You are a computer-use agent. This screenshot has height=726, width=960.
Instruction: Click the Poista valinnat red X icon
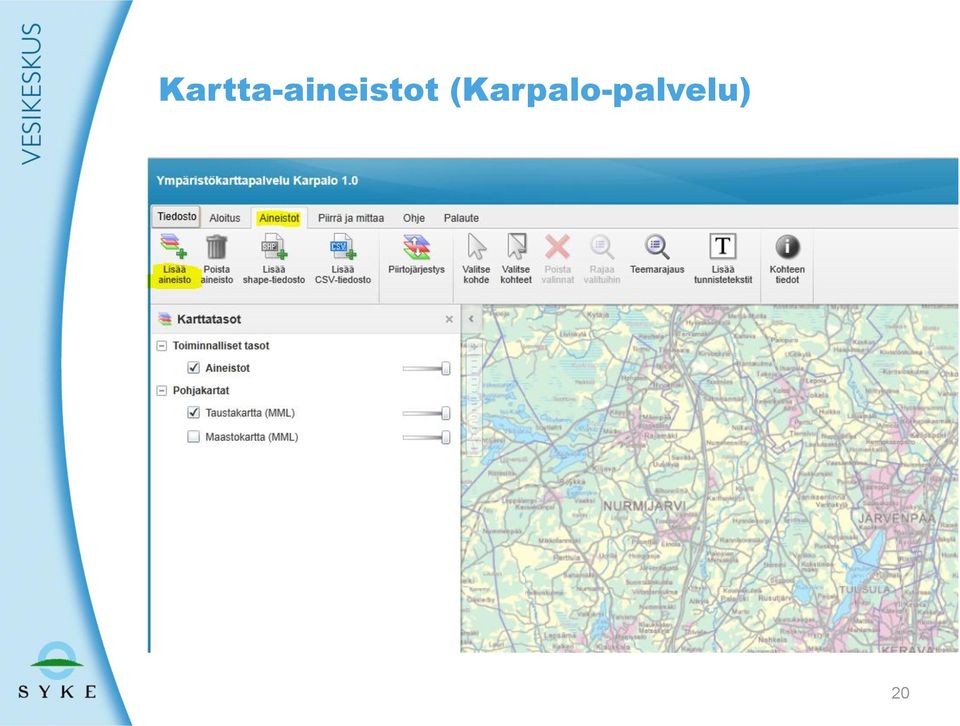pyautogui.click(x=558, y=247)
